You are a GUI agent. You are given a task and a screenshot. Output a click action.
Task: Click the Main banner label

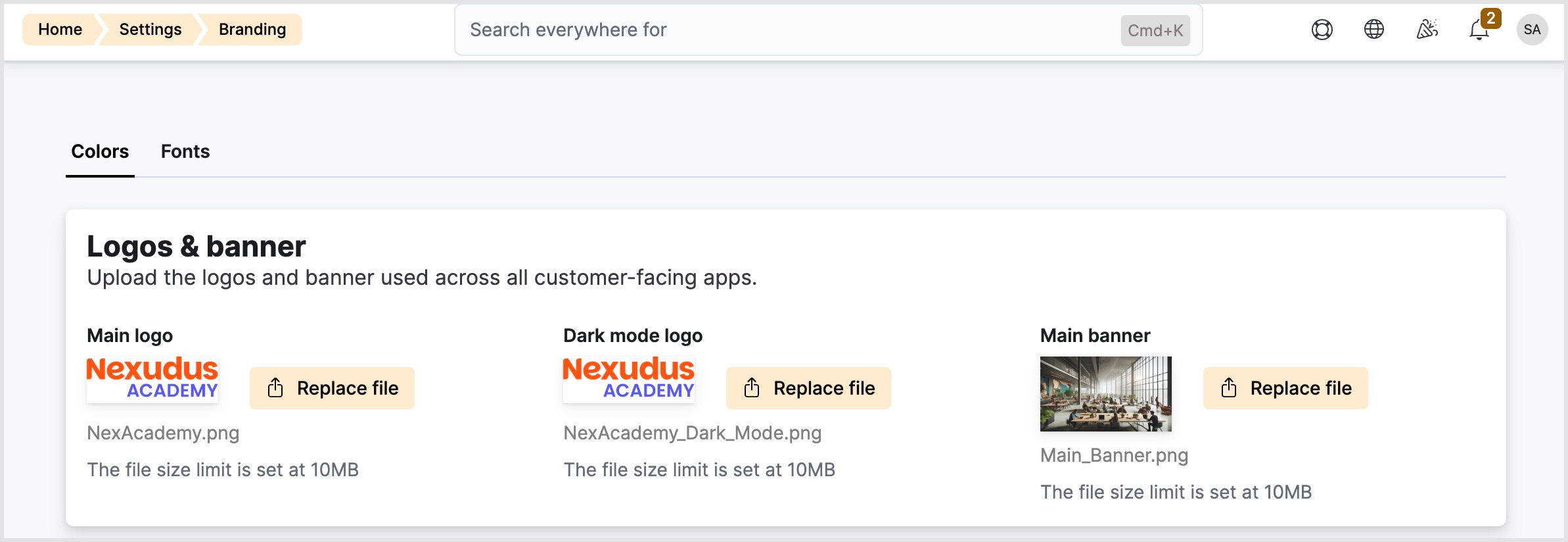(x=1095, y=335)
